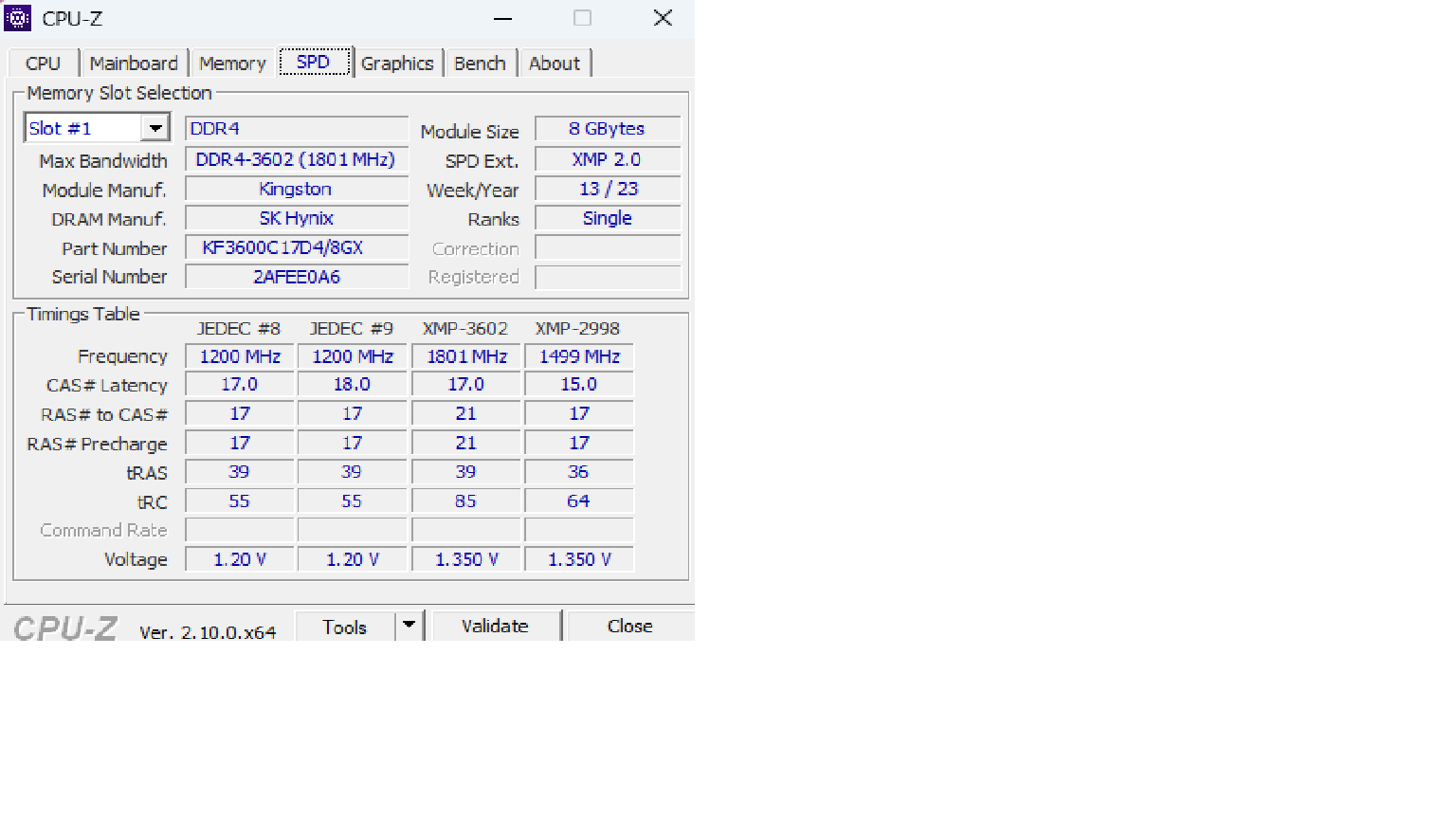Viewport: 1456px width, 819px height.
Task: Click XMP-3602 RAS# to CAS# value 21
Action: tap(466, 414)
